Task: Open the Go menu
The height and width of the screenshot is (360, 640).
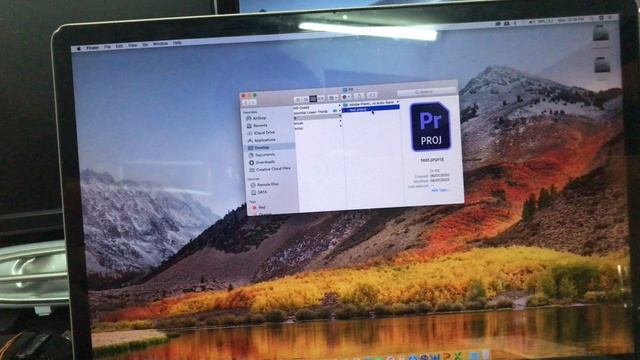Action: pos(145,44)
